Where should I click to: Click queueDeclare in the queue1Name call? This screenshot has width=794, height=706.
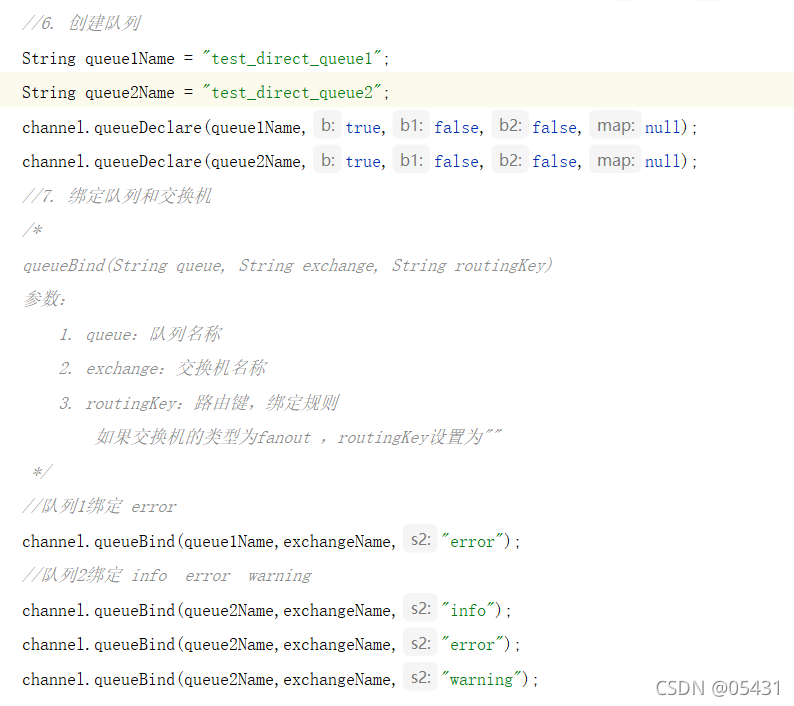(148, 127)
